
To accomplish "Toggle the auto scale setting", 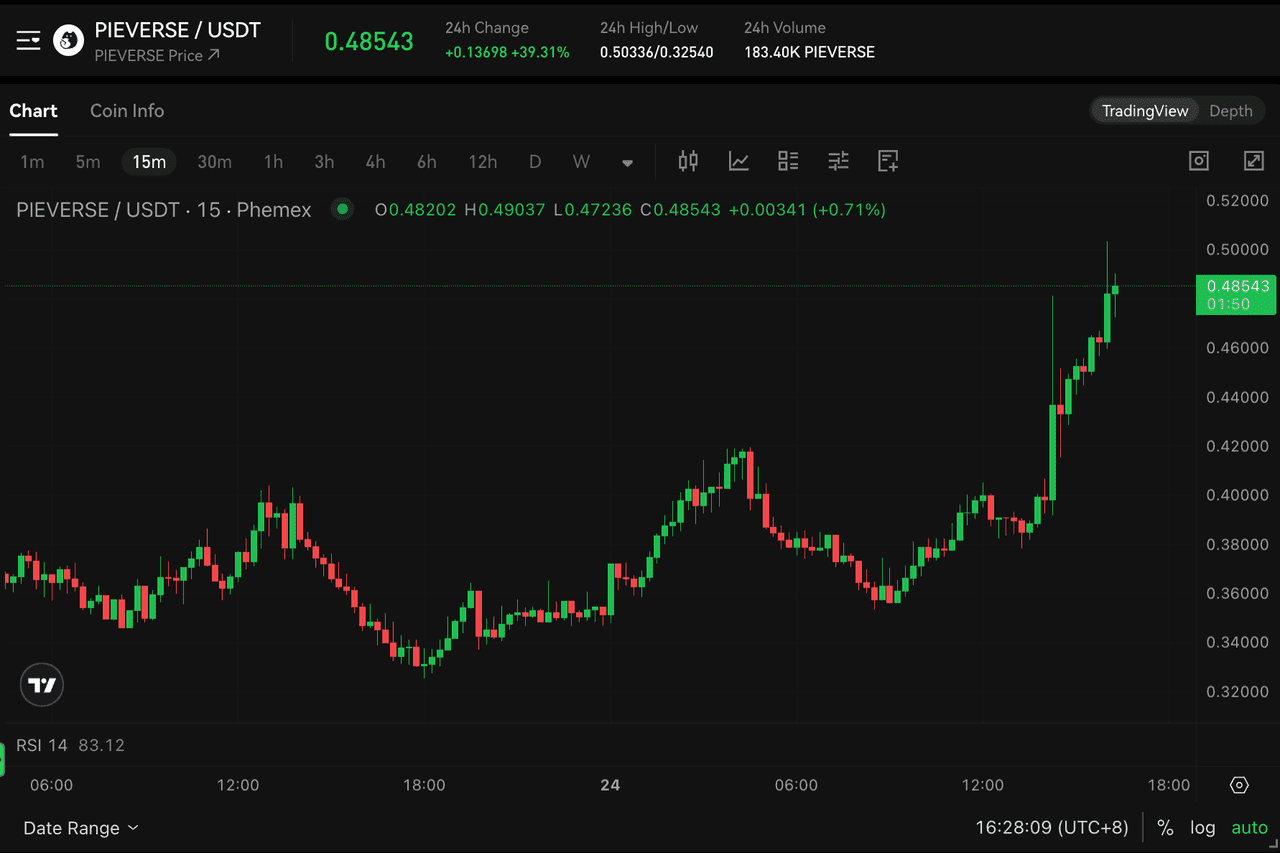I will (1249, 827).
